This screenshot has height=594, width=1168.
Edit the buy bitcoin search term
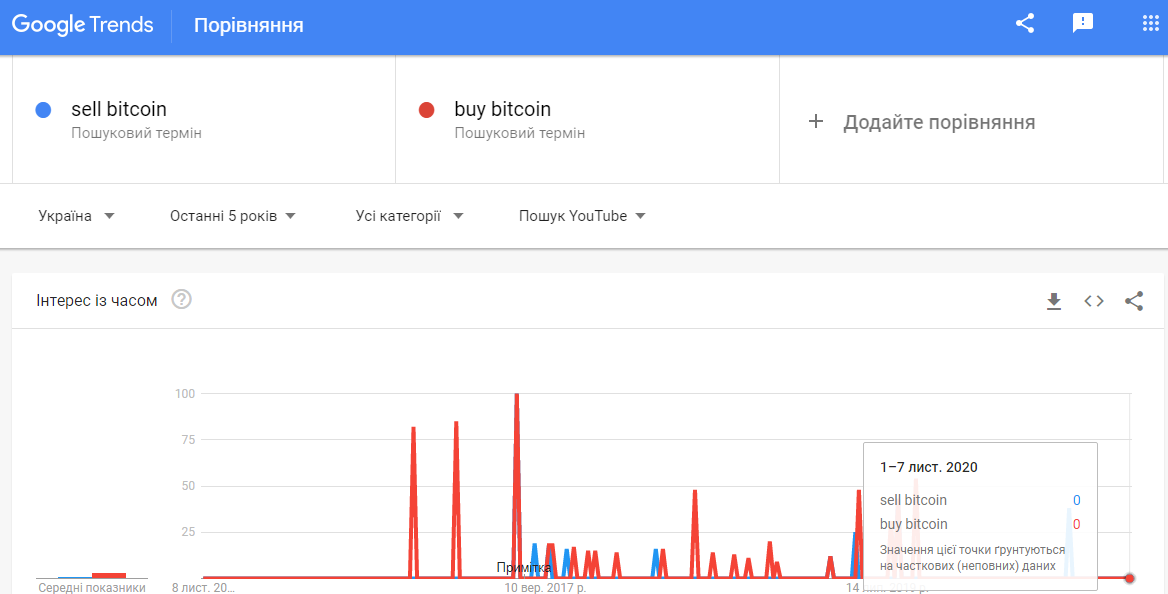[502, 109]
